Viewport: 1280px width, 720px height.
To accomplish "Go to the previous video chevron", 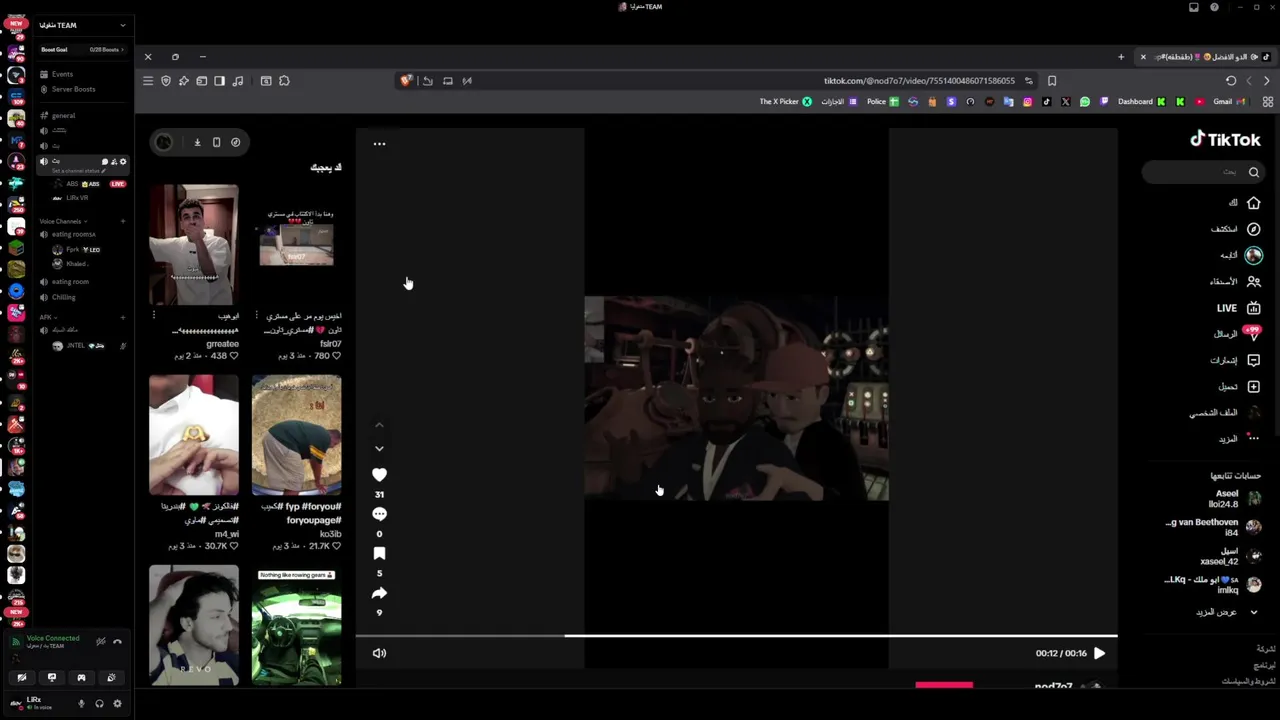I will tap(379, 425).
